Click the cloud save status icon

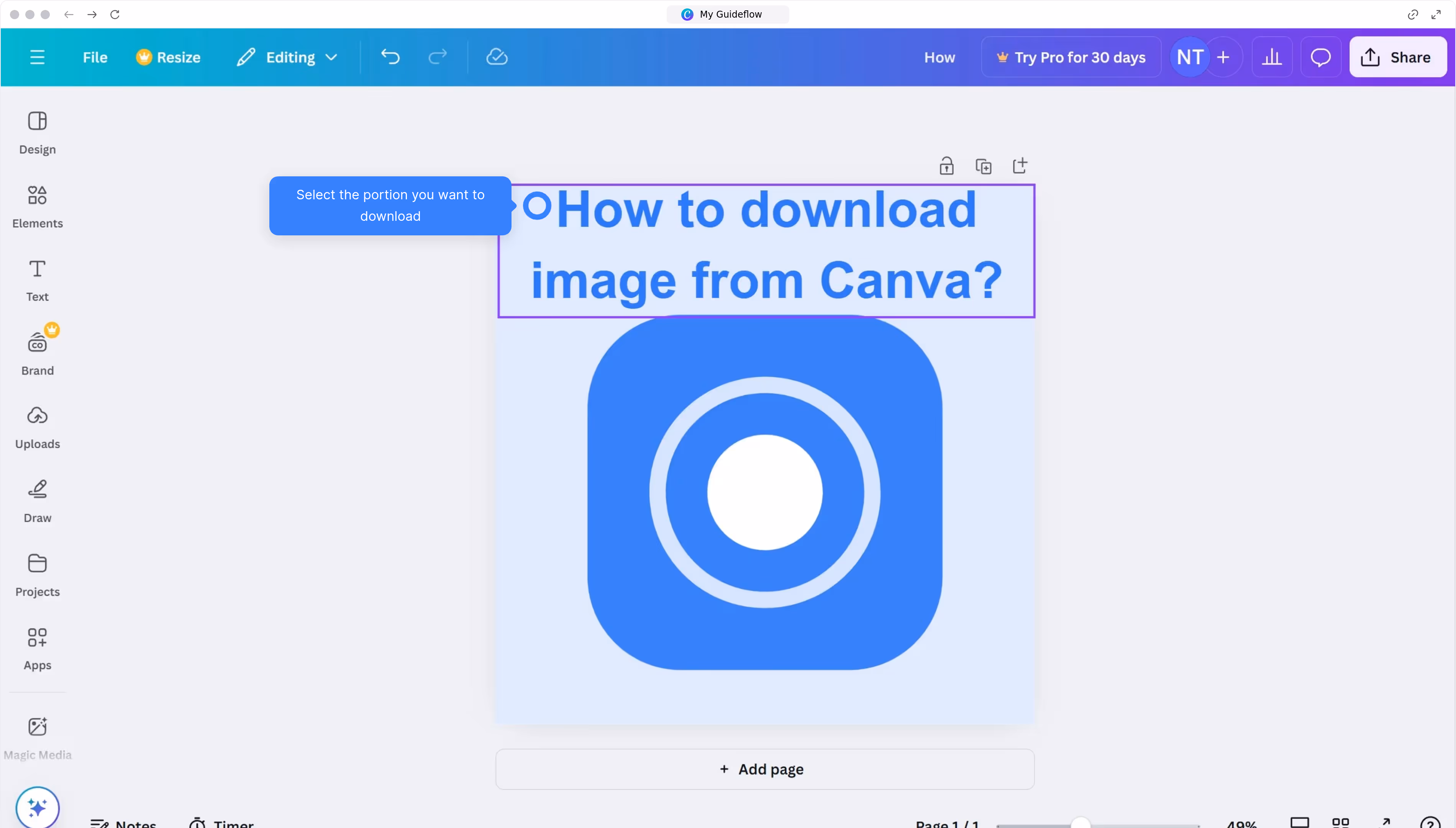pyautogui.click(x=497, y=57)
